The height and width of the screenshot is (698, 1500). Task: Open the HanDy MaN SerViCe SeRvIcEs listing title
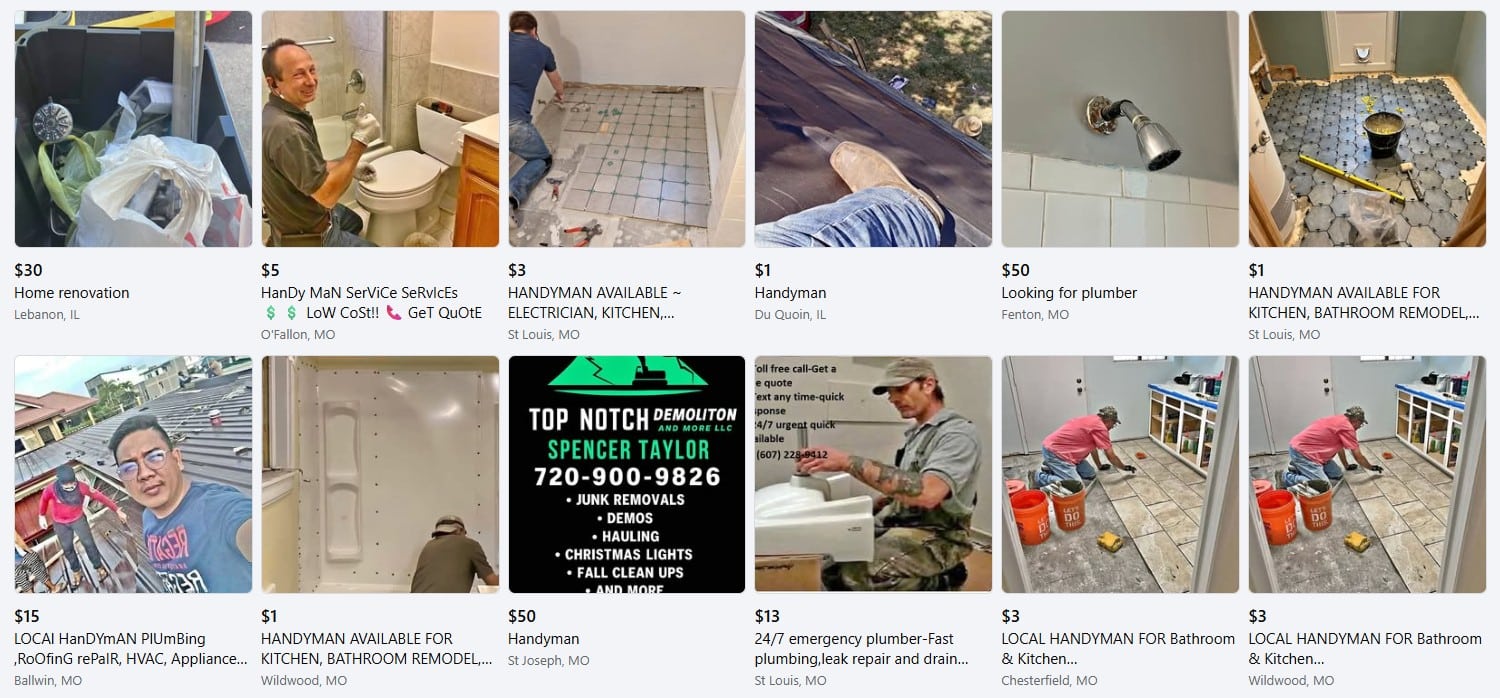[371, 303]
